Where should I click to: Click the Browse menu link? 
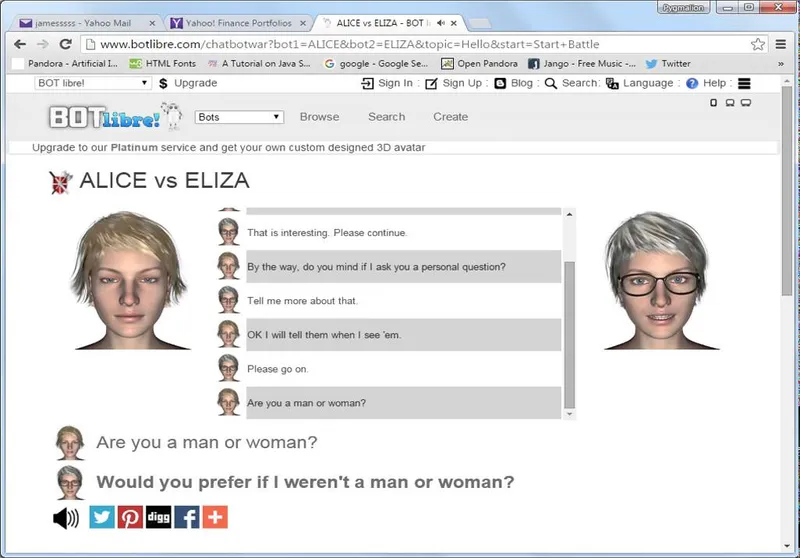tap(319, 117)
